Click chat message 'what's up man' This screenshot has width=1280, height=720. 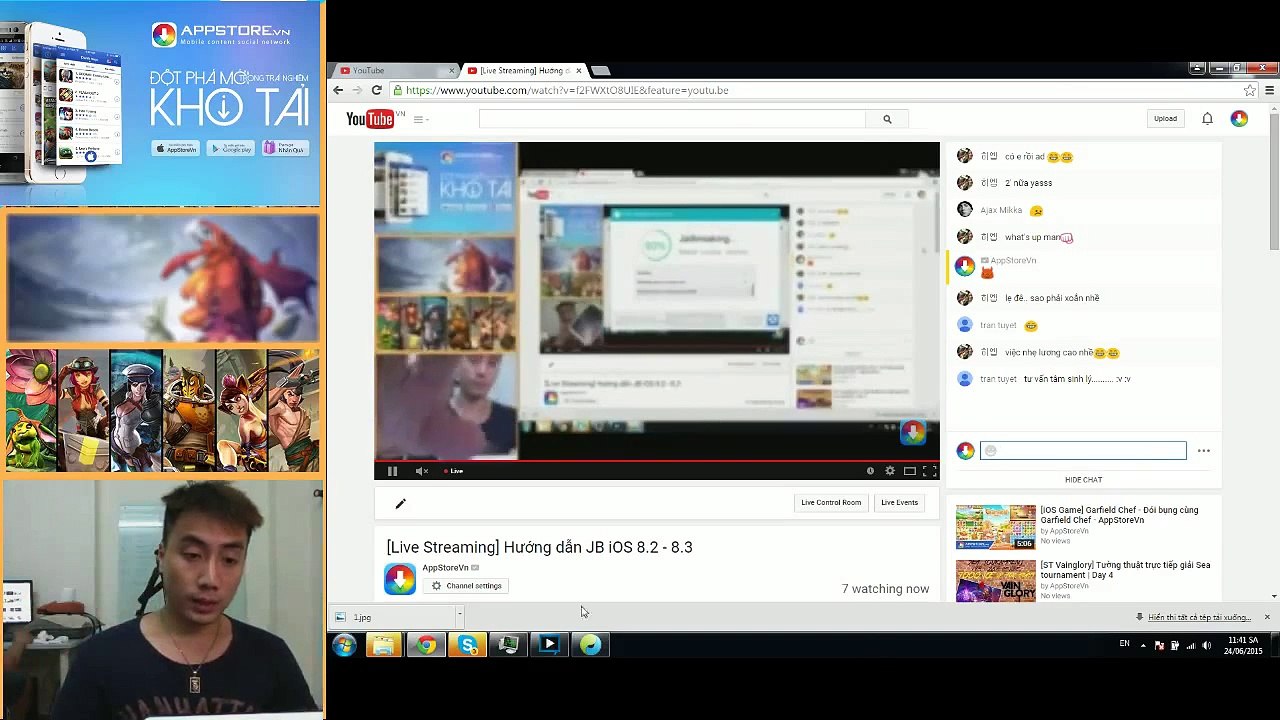click(x=1038, y=237)
